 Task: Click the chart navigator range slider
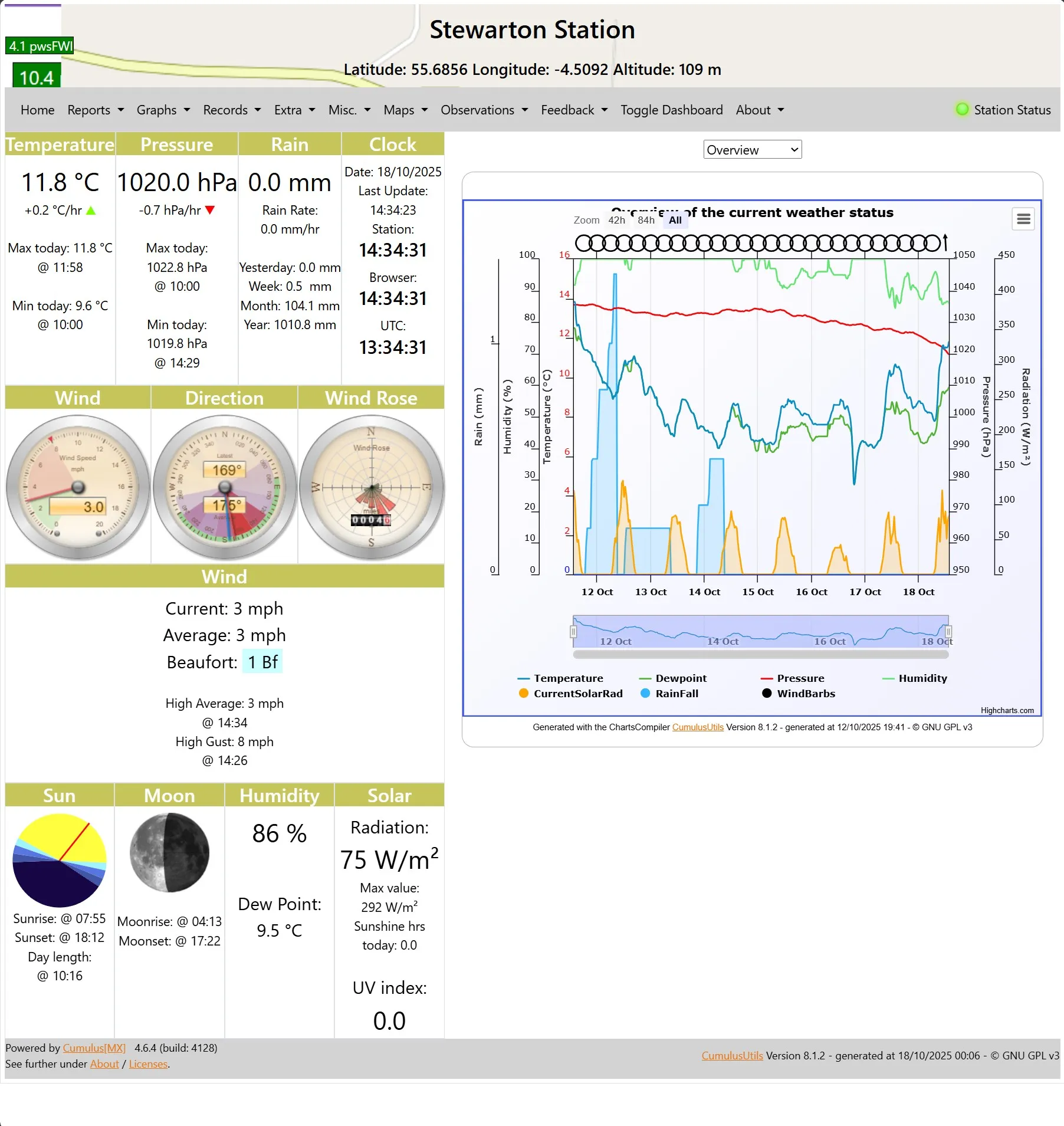click(x=760, y=632)
